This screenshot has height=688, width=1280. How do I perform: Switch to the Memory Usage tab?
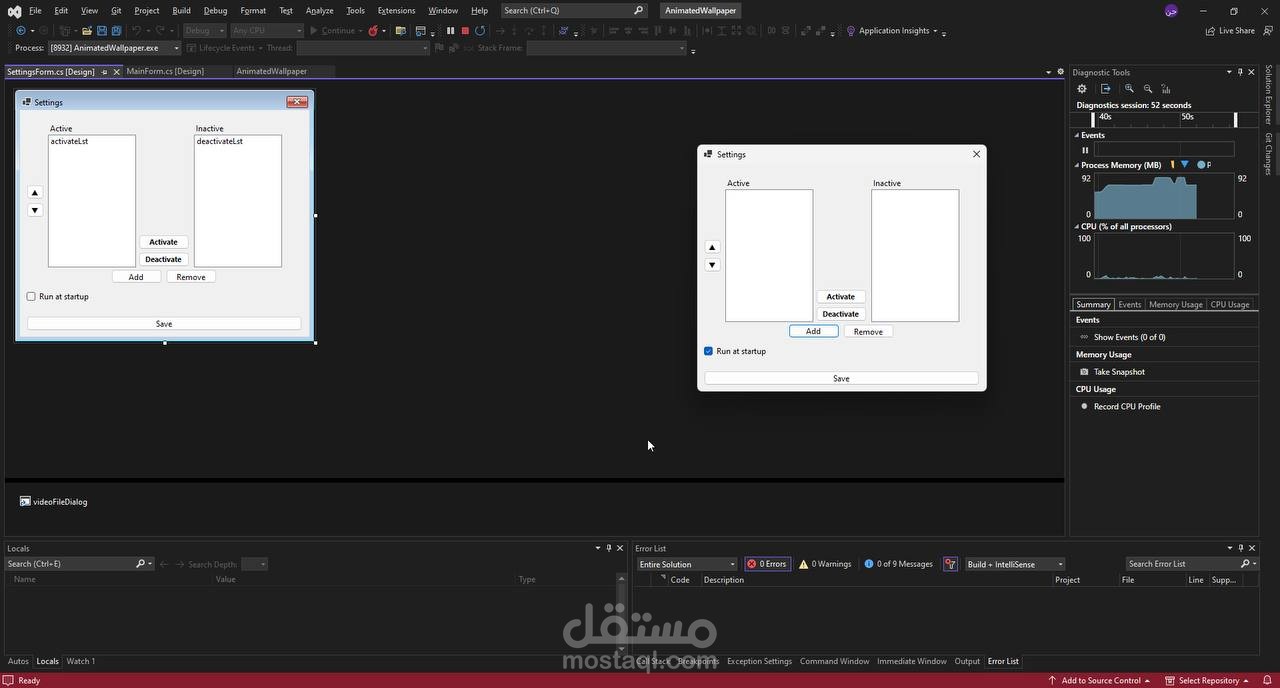tap(1175, 304)
